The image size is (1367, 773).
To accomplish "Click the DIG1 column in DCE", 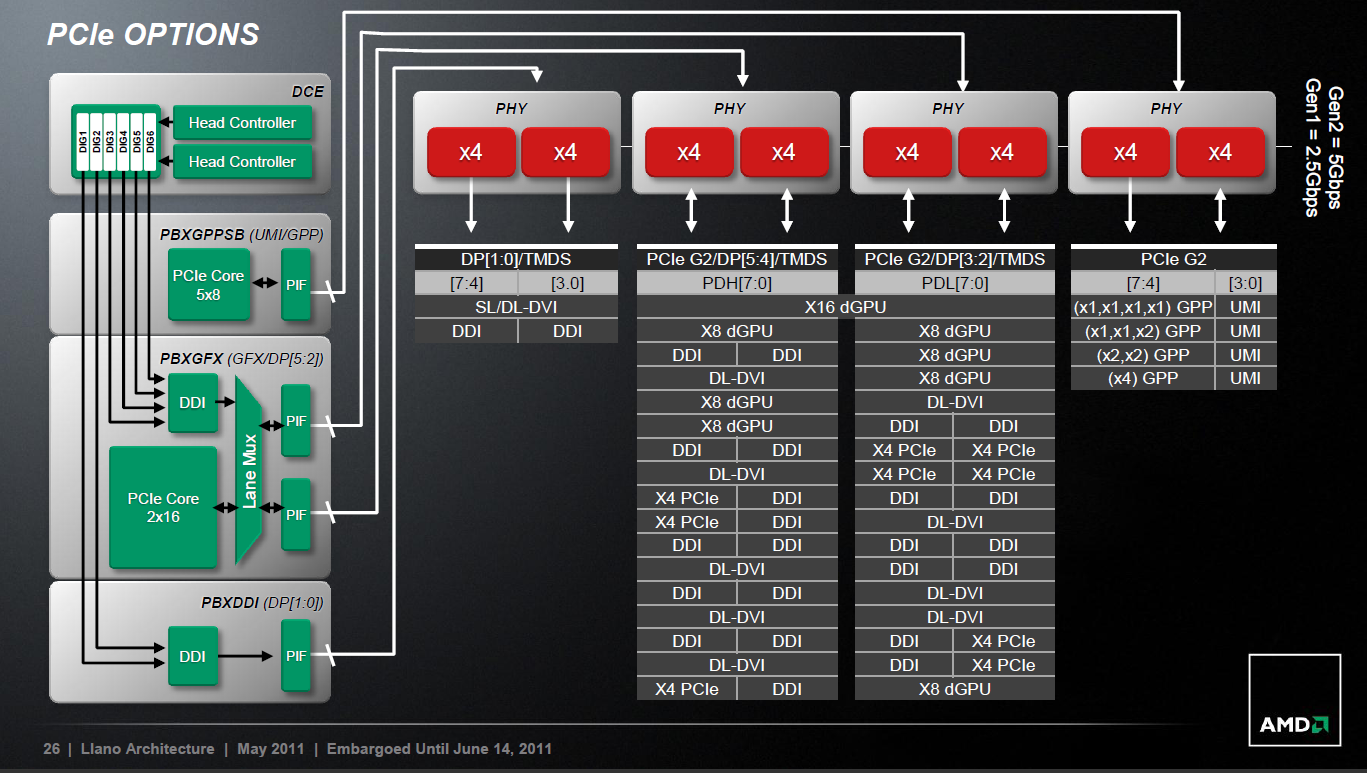I will click(83, 140).
